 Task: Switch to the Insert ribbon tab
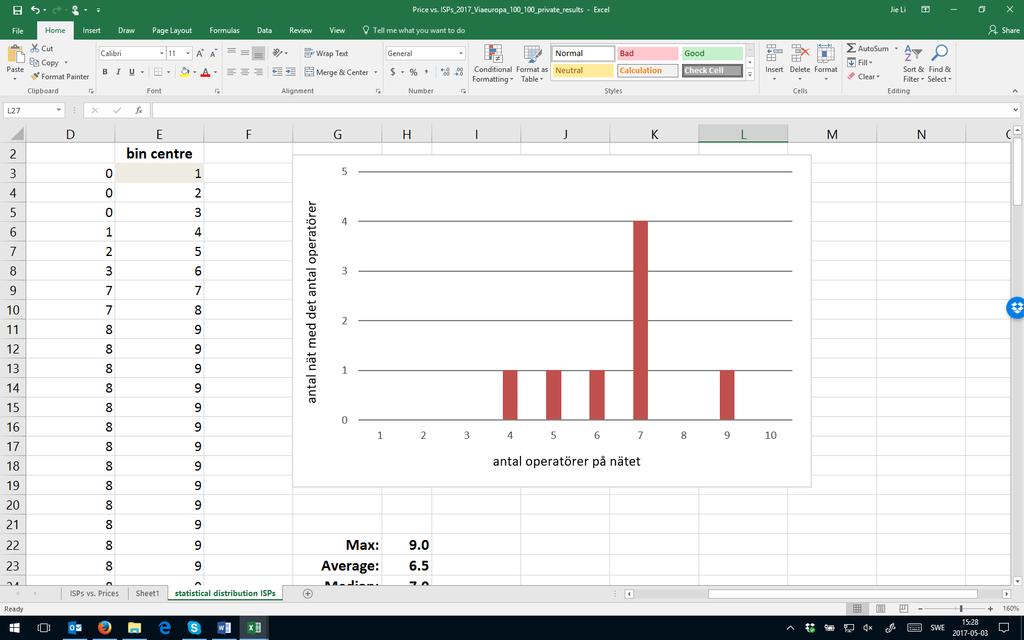click(91, 31)
